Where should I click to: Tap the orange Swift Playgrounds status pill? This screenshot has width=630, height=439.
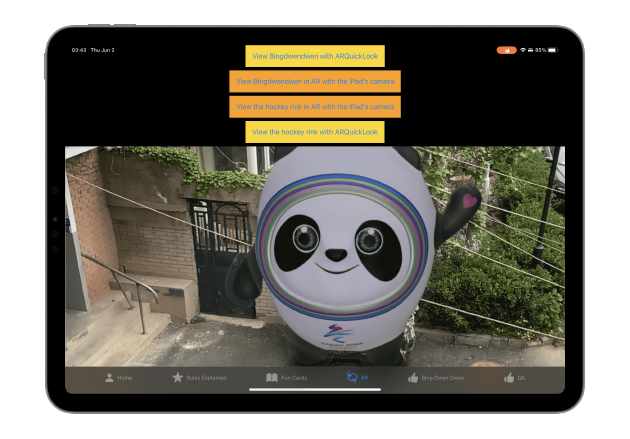point(506,50)
